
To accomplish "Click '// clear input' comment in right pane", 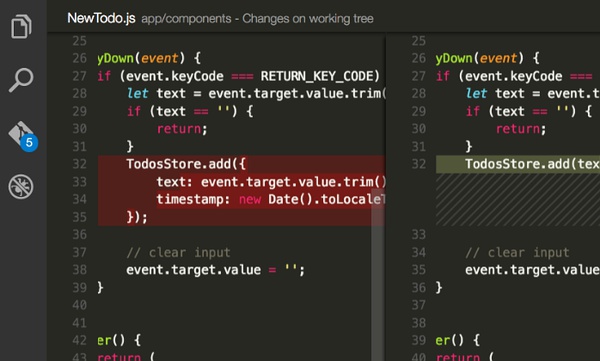I will (x=517, y=252).
